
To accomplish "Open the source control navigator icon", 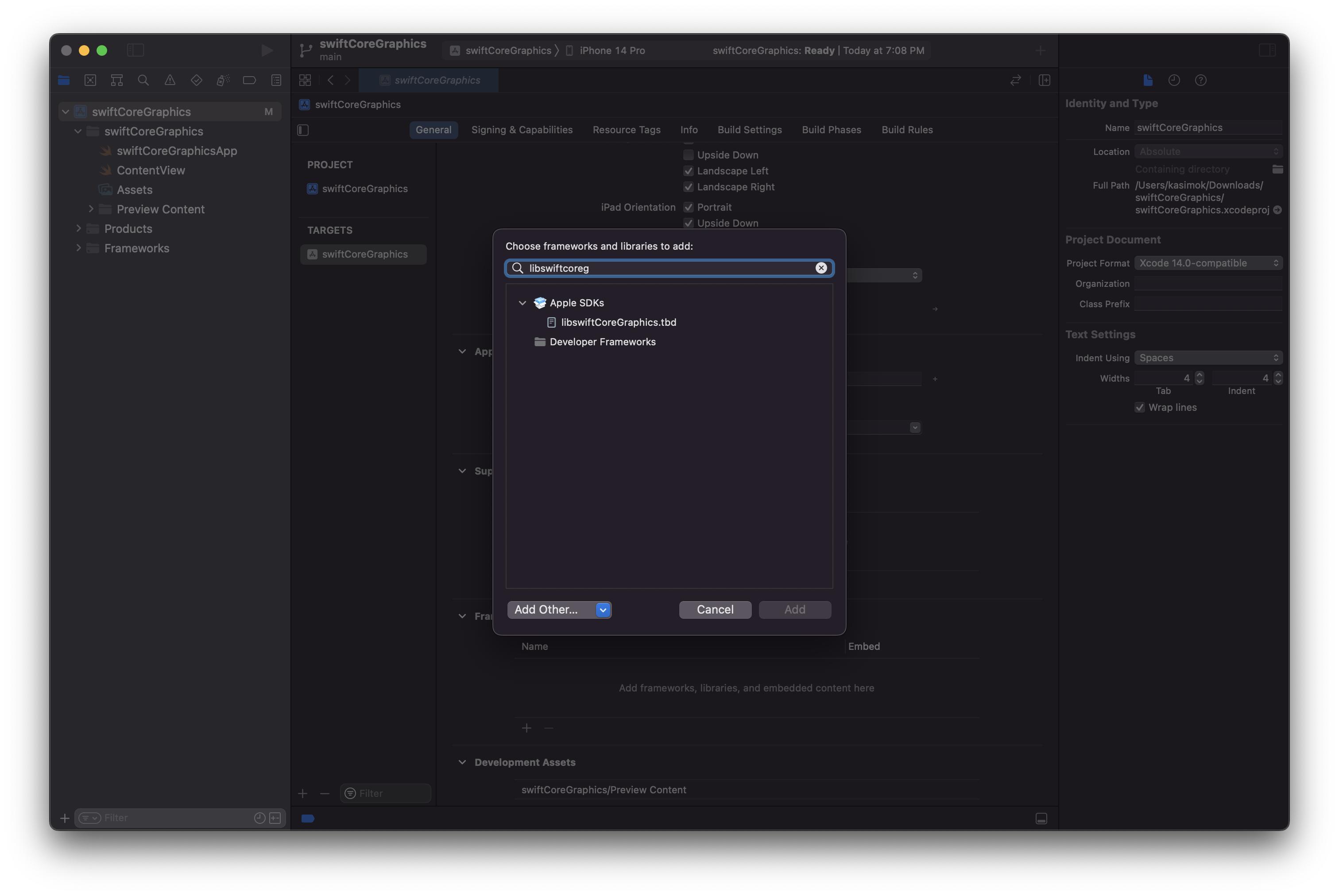I will (x=90, y=81).
